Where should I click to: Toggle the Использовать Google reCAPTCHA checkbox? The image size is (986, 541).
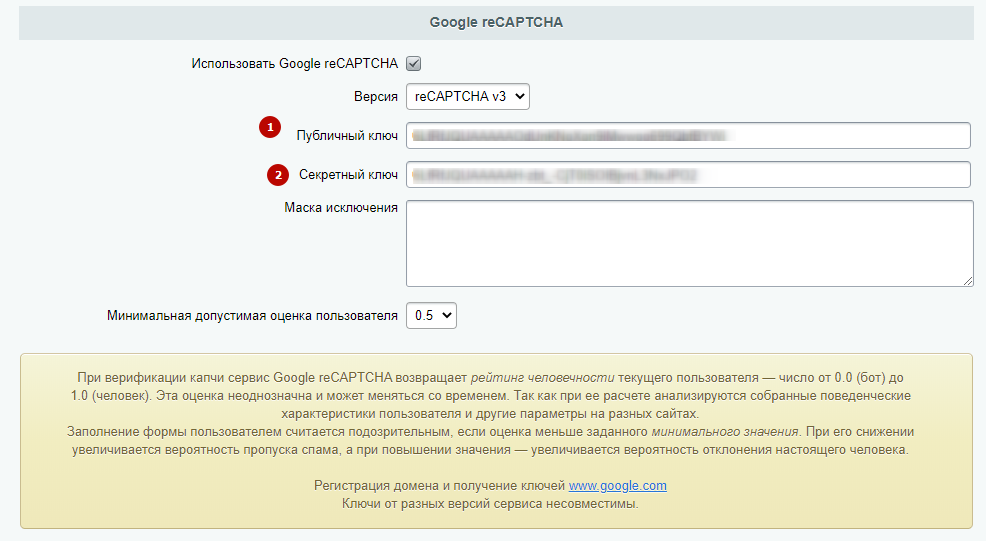click(x=413, y=64)
